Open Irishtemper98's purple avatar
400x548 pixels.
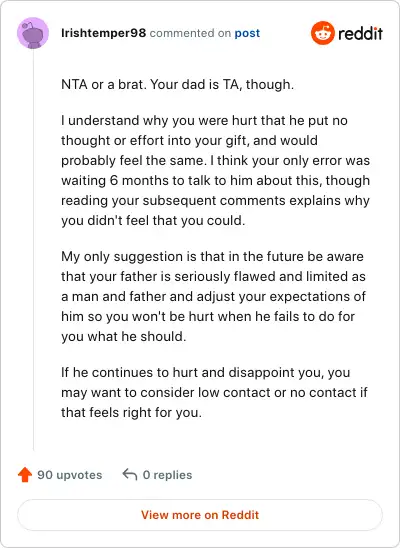tap(33, 33)
